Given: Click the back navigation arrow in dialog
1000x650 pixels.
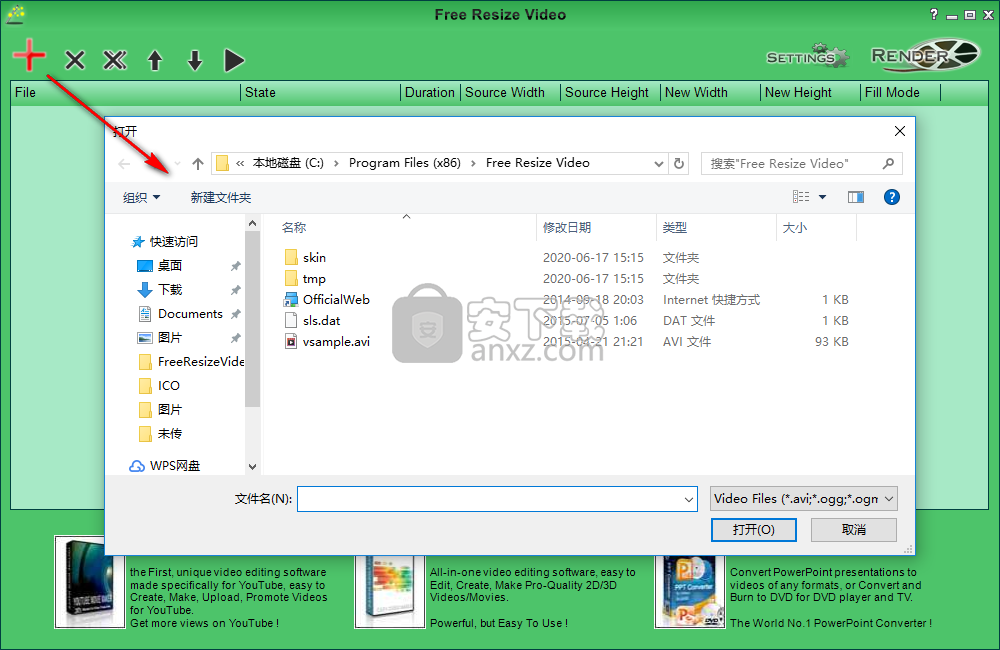Looking at the screenshot, I should (x=124, y=164).
